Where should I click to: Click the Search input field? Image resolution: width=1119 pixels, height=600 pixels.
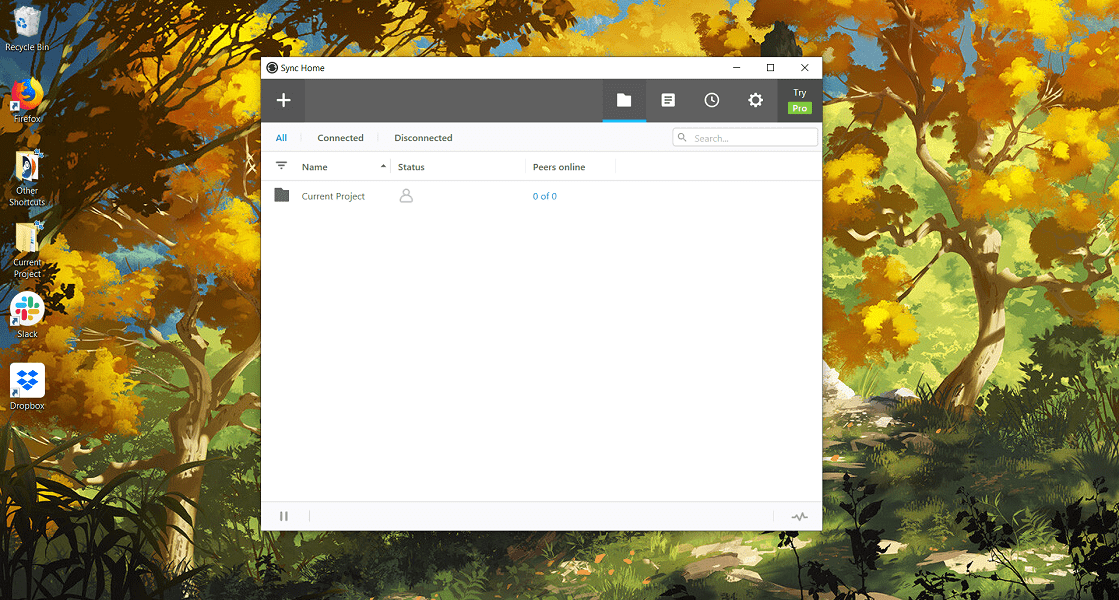point(745,137)
